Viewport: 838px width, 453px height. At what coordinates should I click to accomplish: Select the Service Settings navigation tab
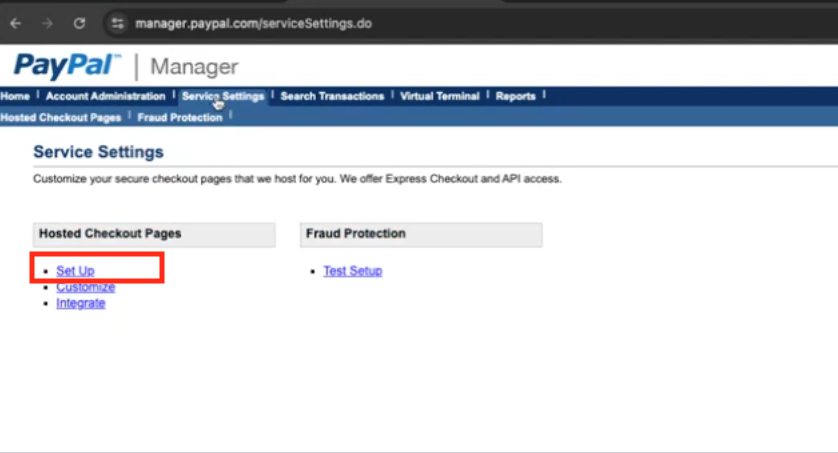(223, 96)
